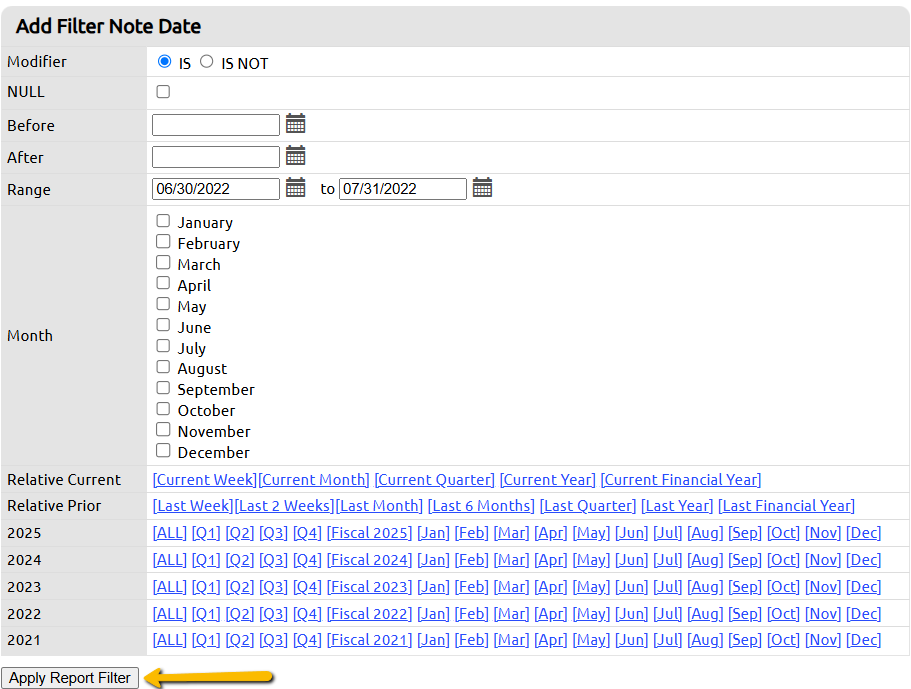Click Oct in the 2023 row
The height and width of the screenshot is (689, 911).
pyautogui.click(x=784, y=587)
